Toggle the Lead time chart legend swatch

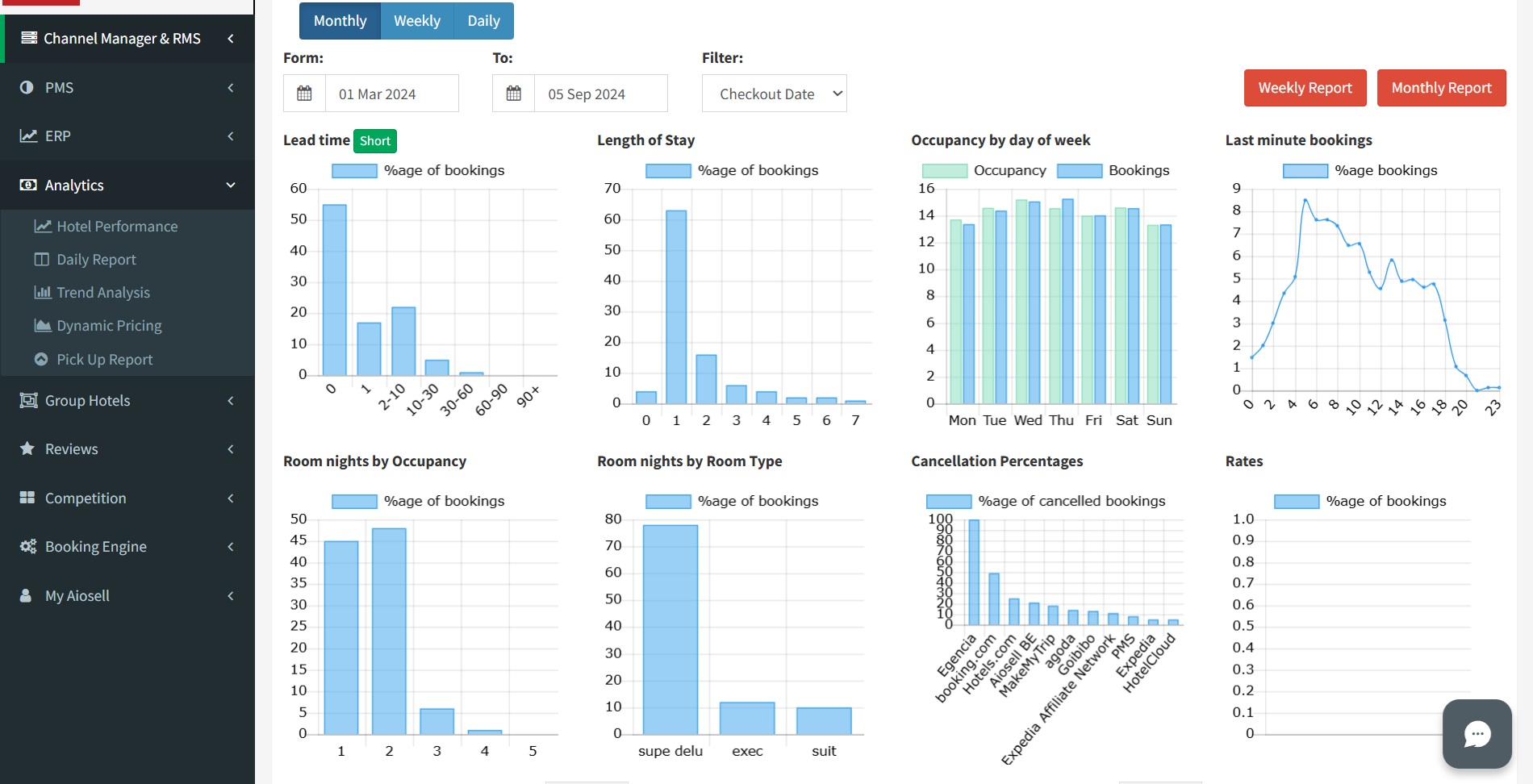pyautogui.click(x=354, y=170)
